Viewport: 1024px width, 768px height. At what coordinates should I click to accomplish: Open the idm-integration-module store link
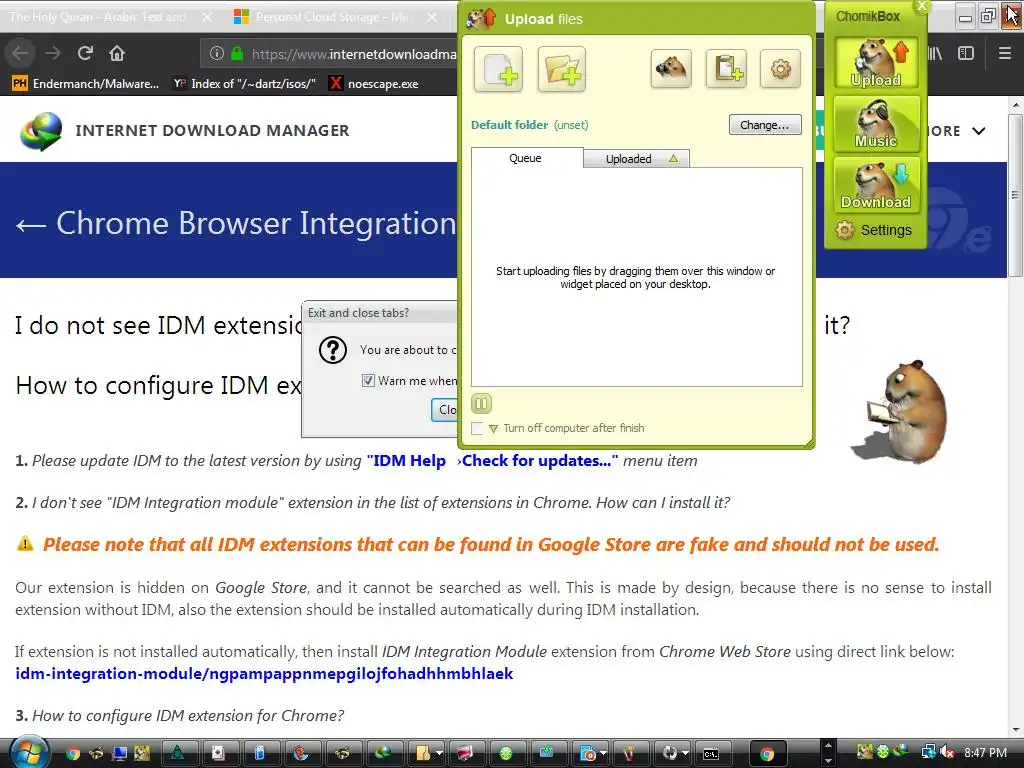coord(264,674)
